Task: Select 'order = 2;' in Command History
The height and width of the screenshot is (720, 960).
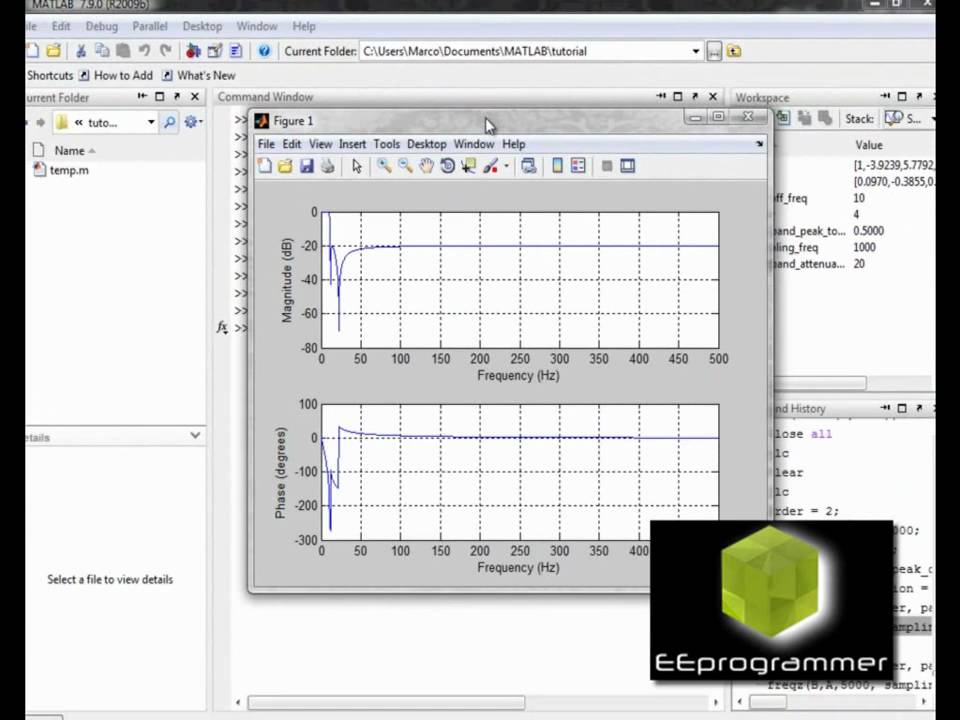Action: click(x=806, y=511)
